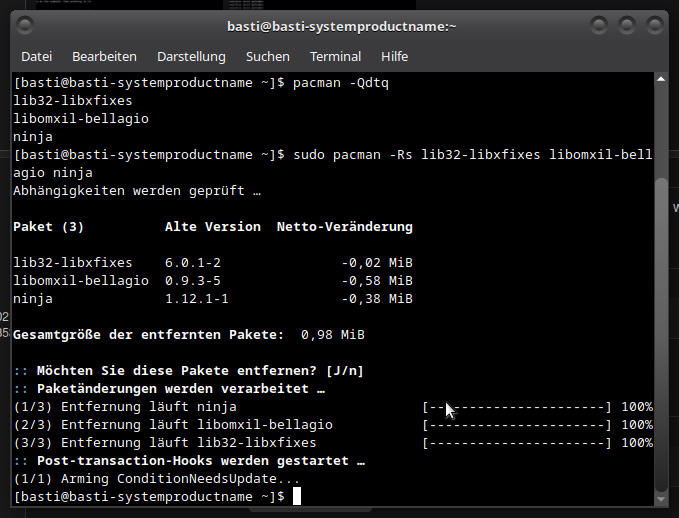This screenshot has width=679, height=518.
Task: Click the 'Abhängigkeiten werden geprüft' line
Action: point(137,191)
